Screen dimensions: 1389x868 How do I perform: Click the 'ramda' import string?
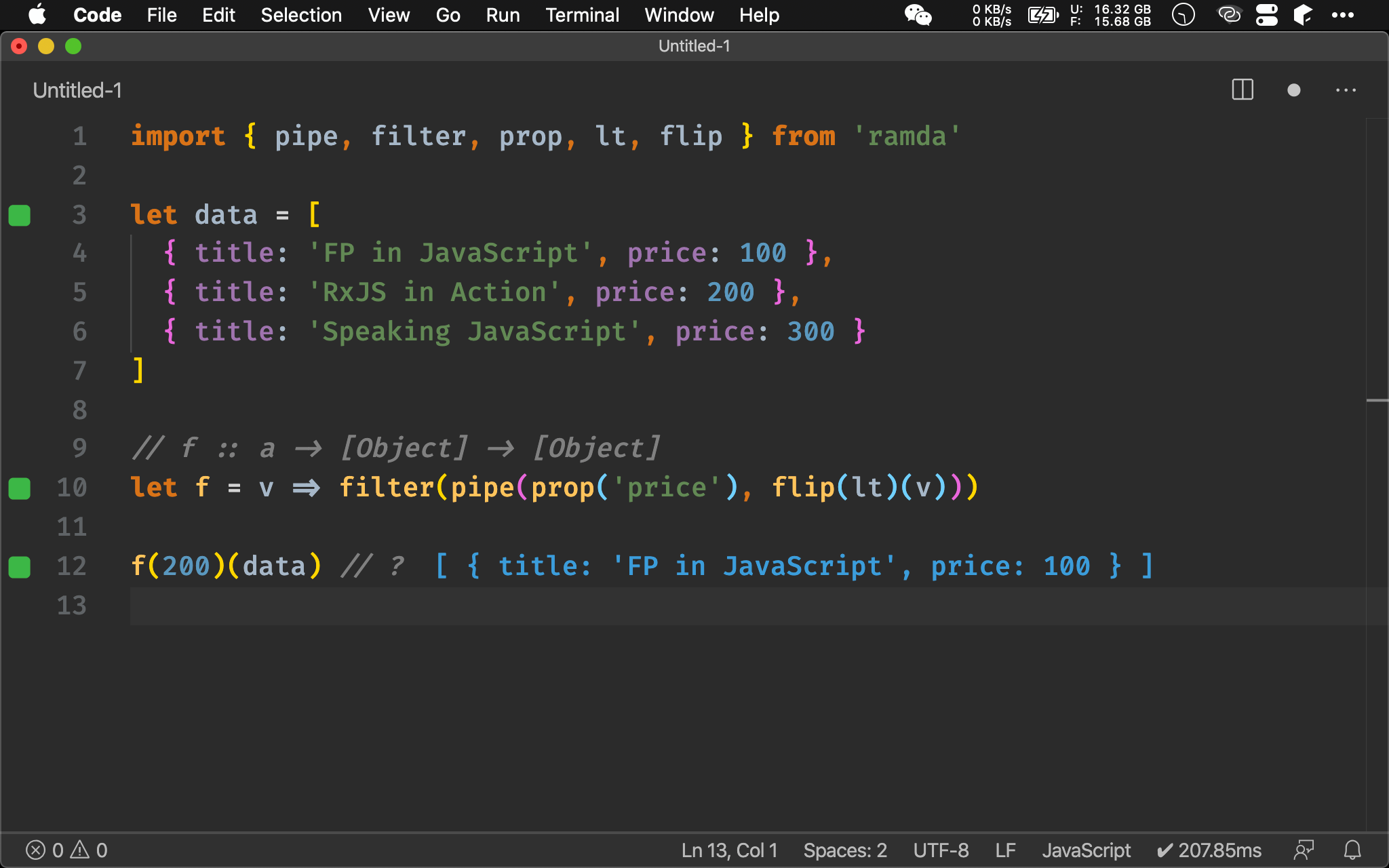(x=907, y=136)
